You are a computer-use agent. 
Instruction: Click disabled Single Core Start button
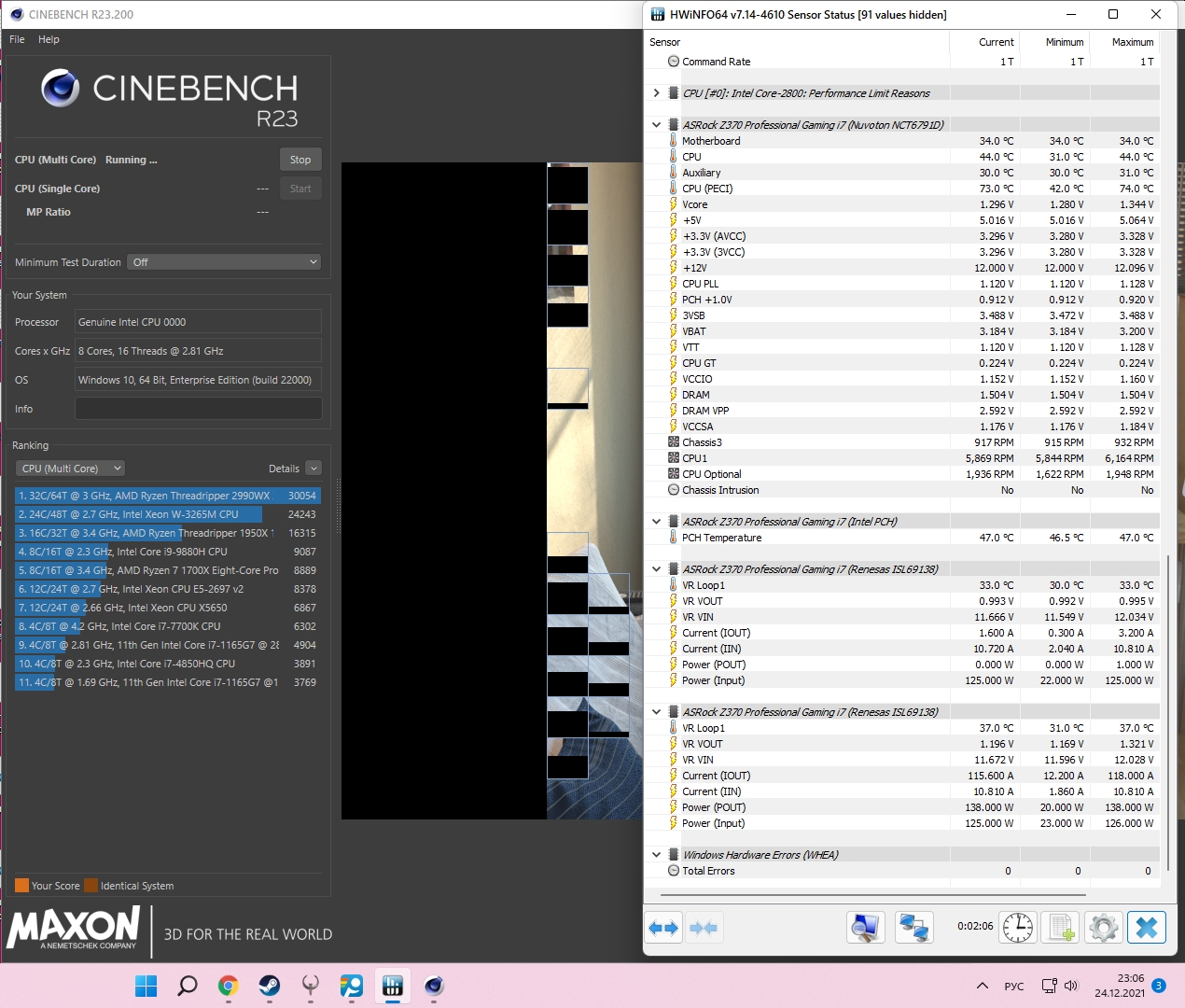click(x=300, y=189)
